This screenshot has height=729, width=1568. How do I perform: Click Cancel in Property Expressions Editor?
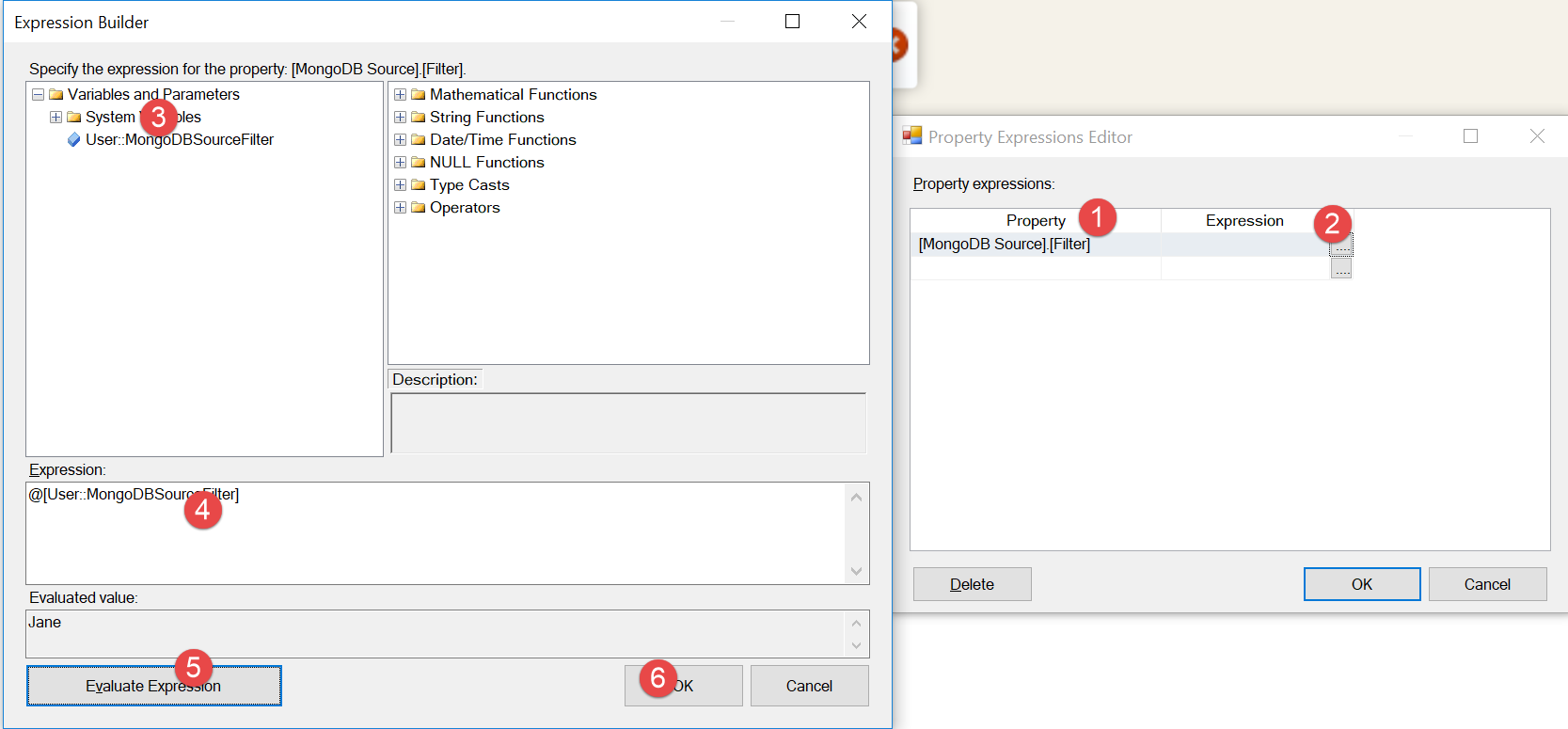point(1487,584)
